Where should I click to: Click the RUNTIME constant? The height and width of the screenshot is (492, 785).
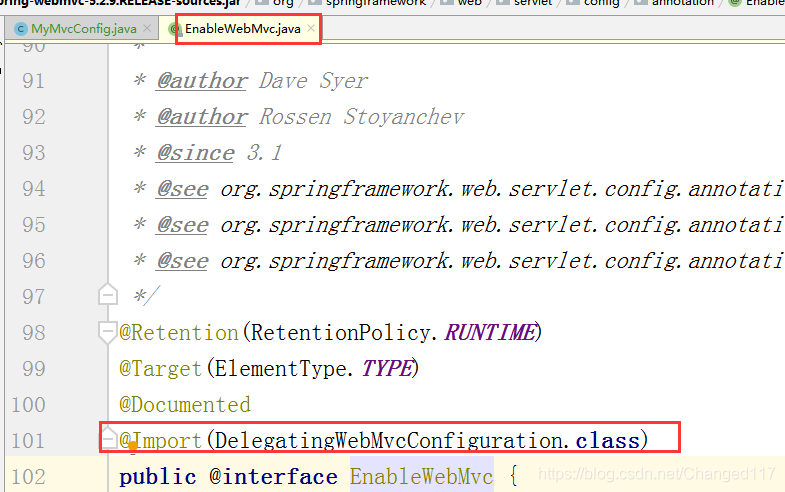click(490, 333)
